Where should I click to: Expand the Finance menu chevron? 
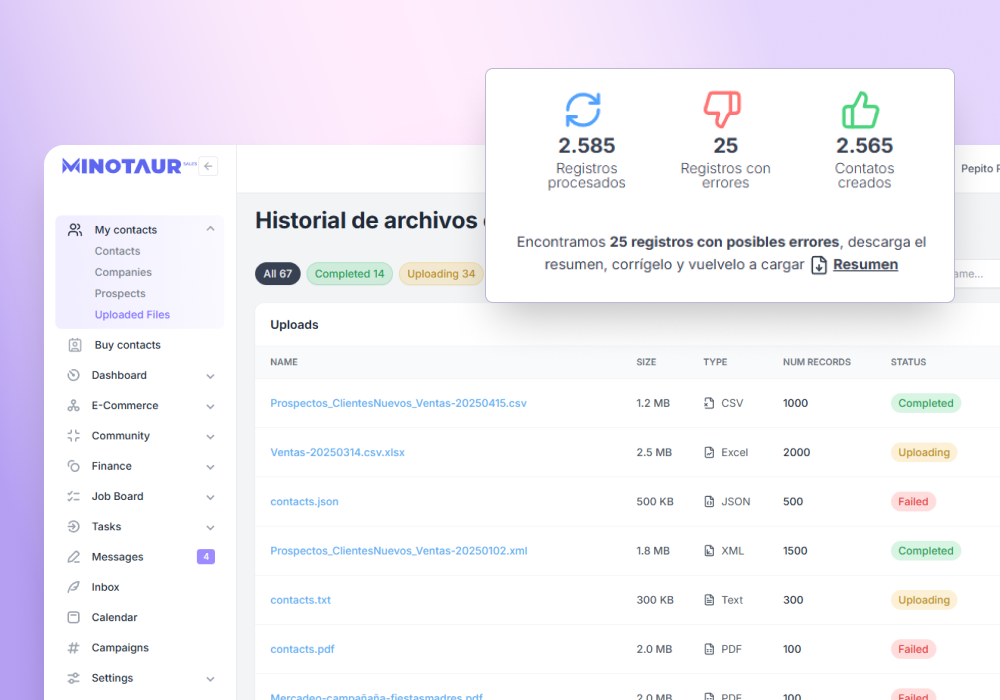click(210, 467)
